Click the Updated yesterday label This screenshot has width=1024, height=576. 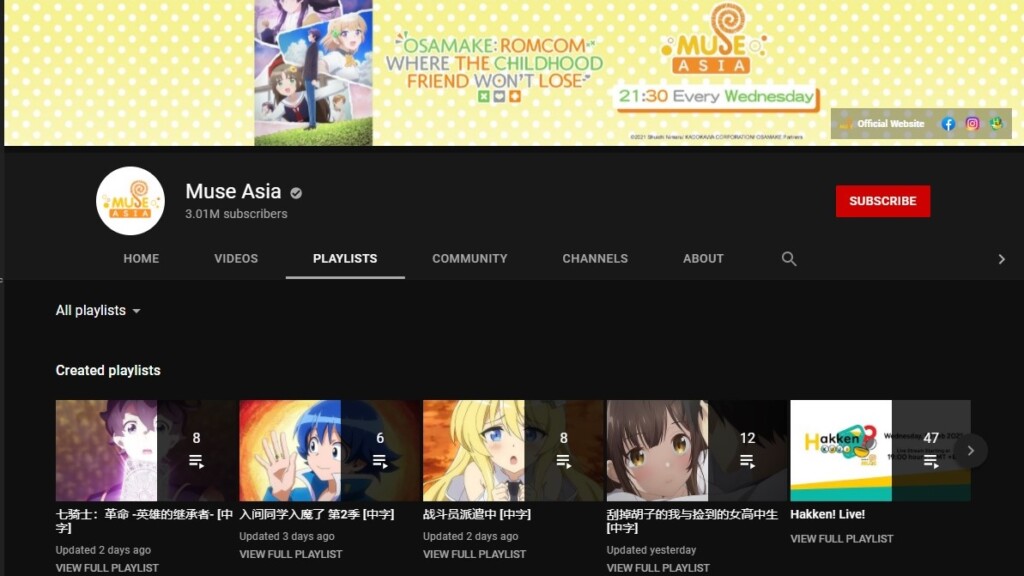click(651, 550)
